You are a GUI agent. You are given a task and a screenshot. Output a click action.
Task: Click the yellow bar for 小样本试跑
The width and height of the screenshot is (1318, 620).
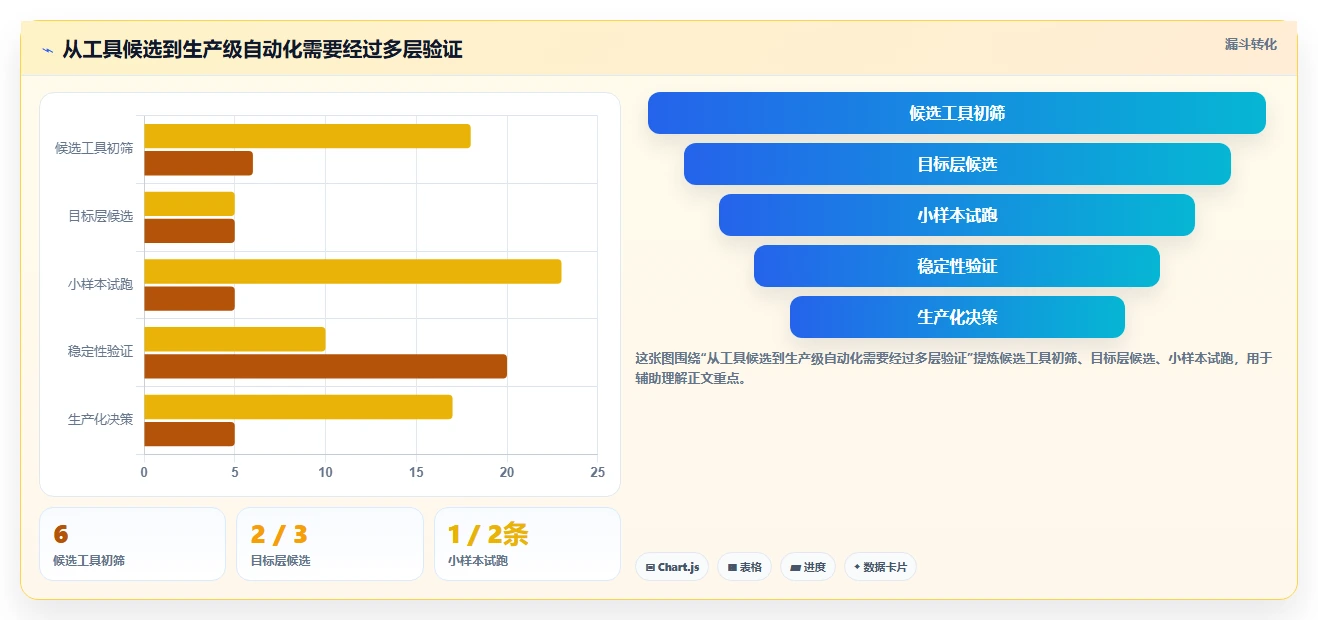pyautogui.click(x=352, y=271)
